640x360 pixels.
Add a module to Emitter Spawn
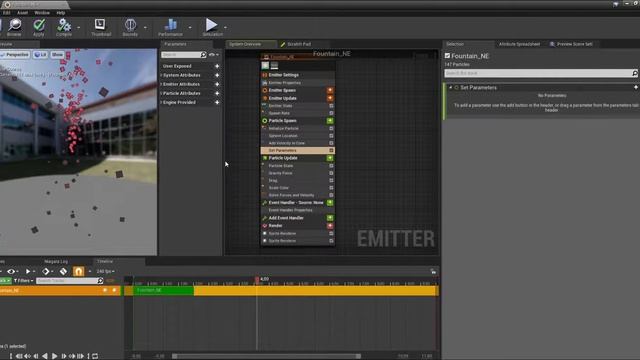[330, 90]
